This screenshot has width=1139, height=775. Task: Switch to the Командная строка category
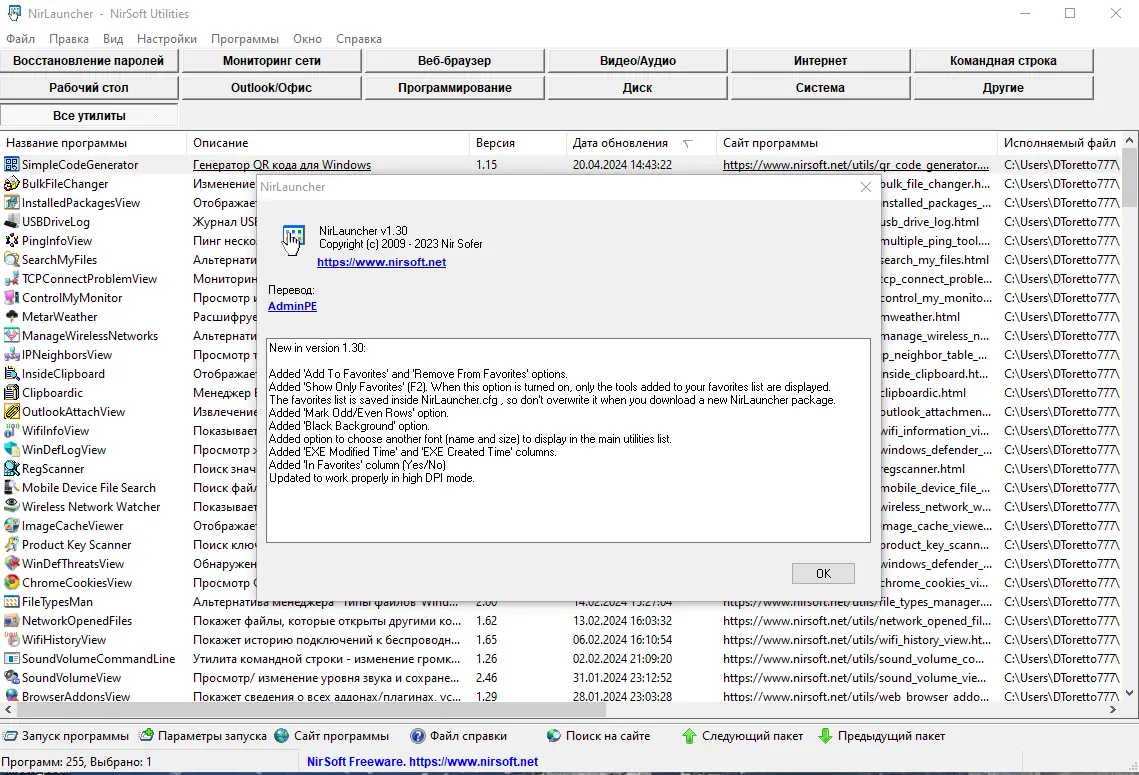pyautogui.click(x=1003, y=61)
